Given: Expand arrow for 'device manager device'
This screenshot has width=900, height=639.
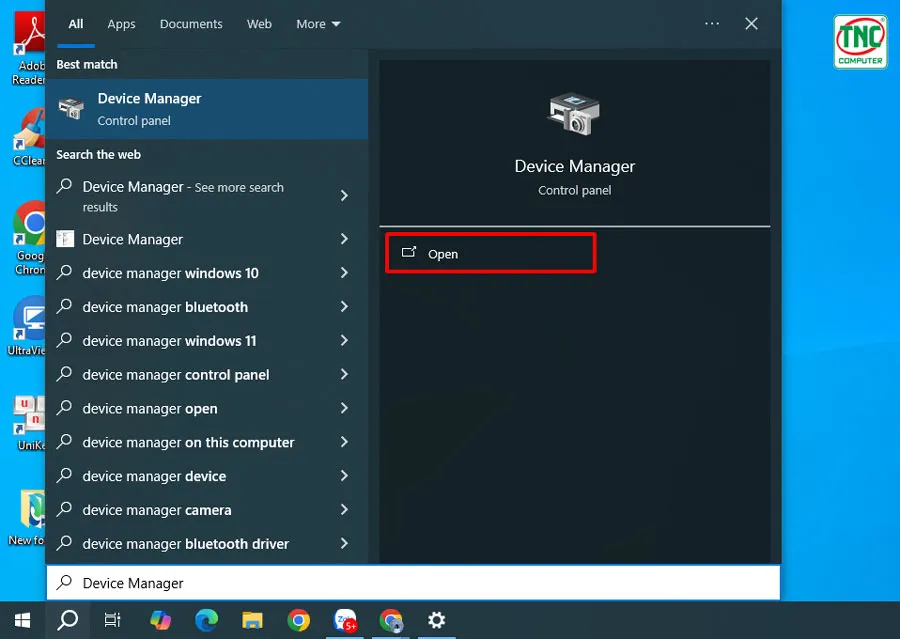Looking at the screenshot, I should tap(344, 476).
